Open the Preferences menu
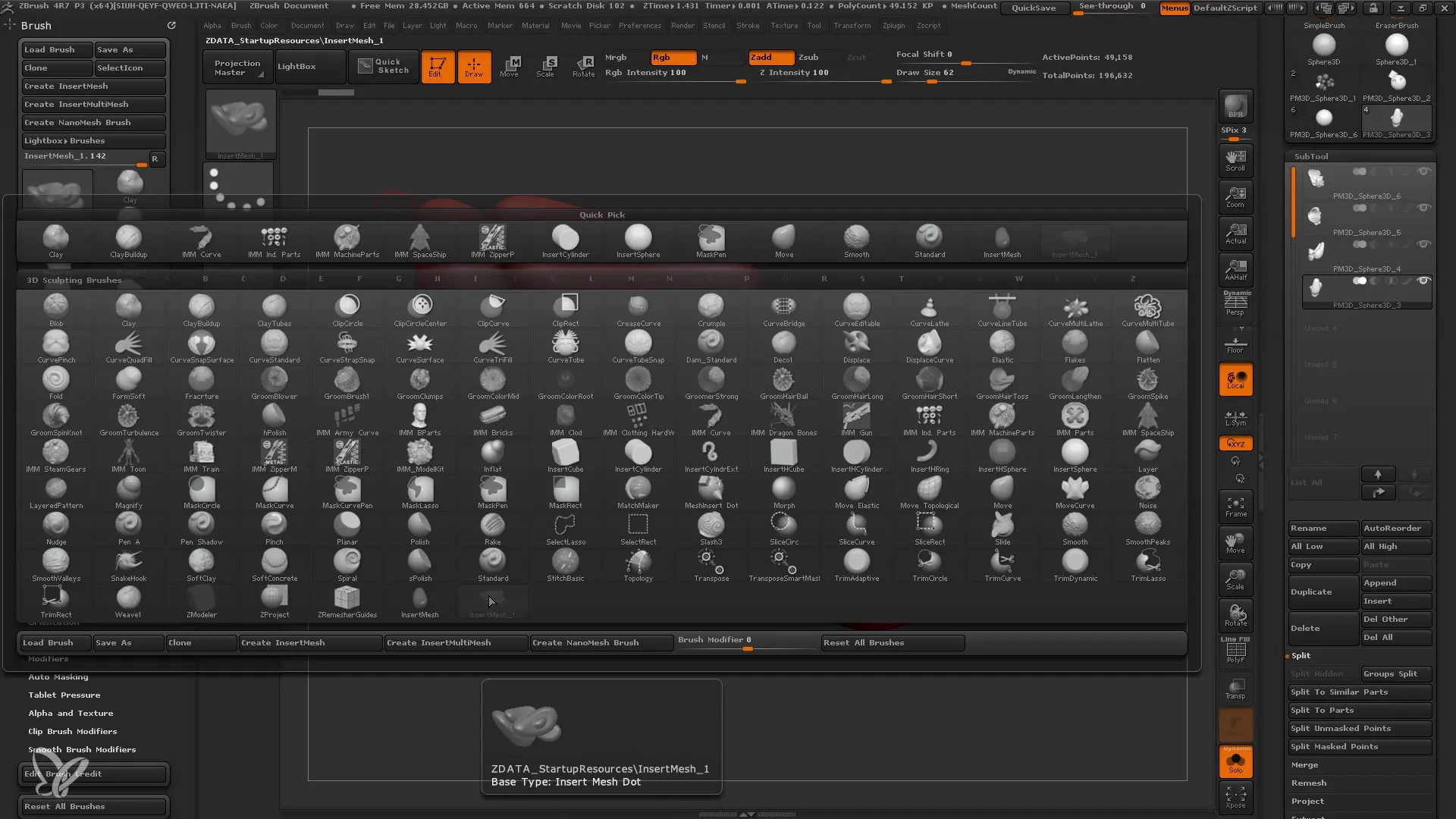The width and height of the screenshot is (1456, 819). tap(640, 26)
